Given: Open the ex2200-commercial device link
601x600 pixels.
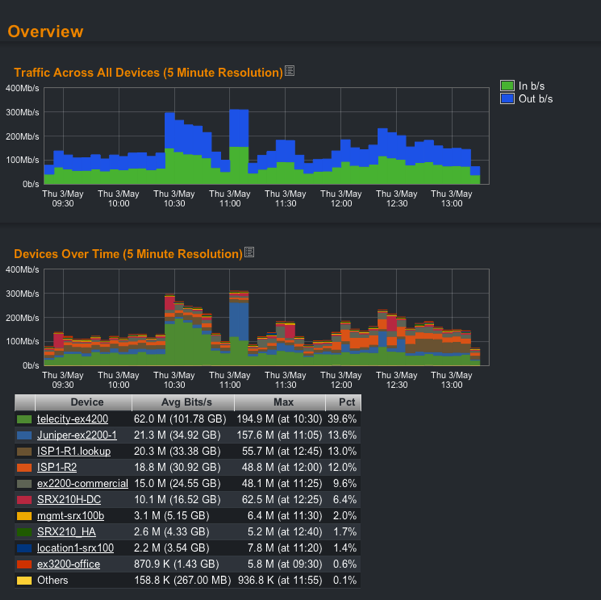Looking at the screenshot, I should click(82, 483).
